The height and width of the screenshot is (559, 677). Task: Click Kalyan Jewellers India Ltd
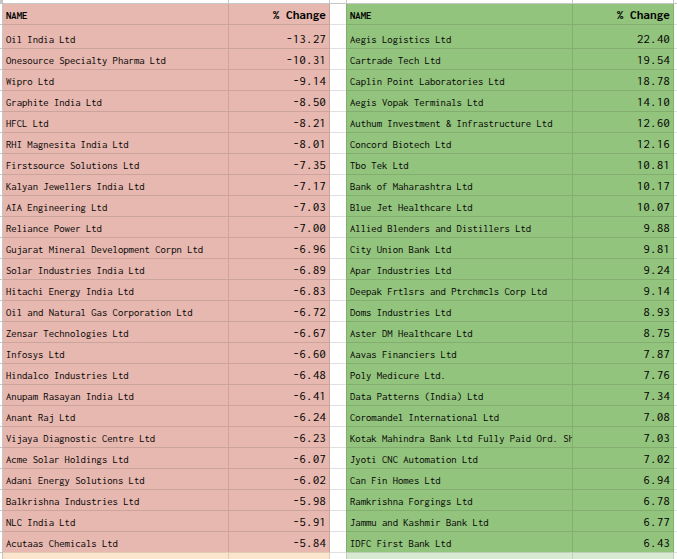pos(115,187)
